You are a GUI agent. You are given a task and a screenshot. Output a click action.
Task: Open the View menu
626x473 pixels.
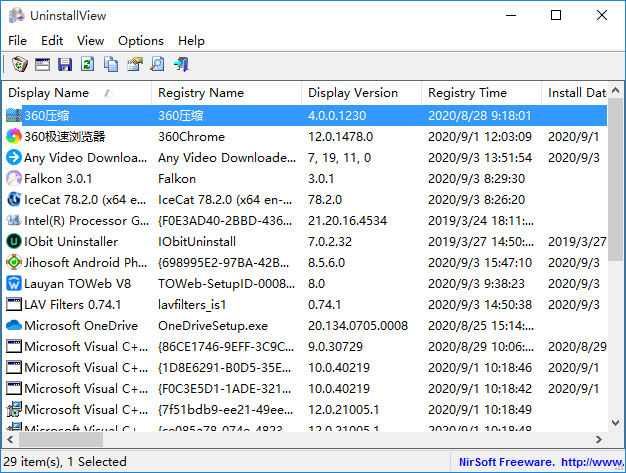click(x=90, y=41)
